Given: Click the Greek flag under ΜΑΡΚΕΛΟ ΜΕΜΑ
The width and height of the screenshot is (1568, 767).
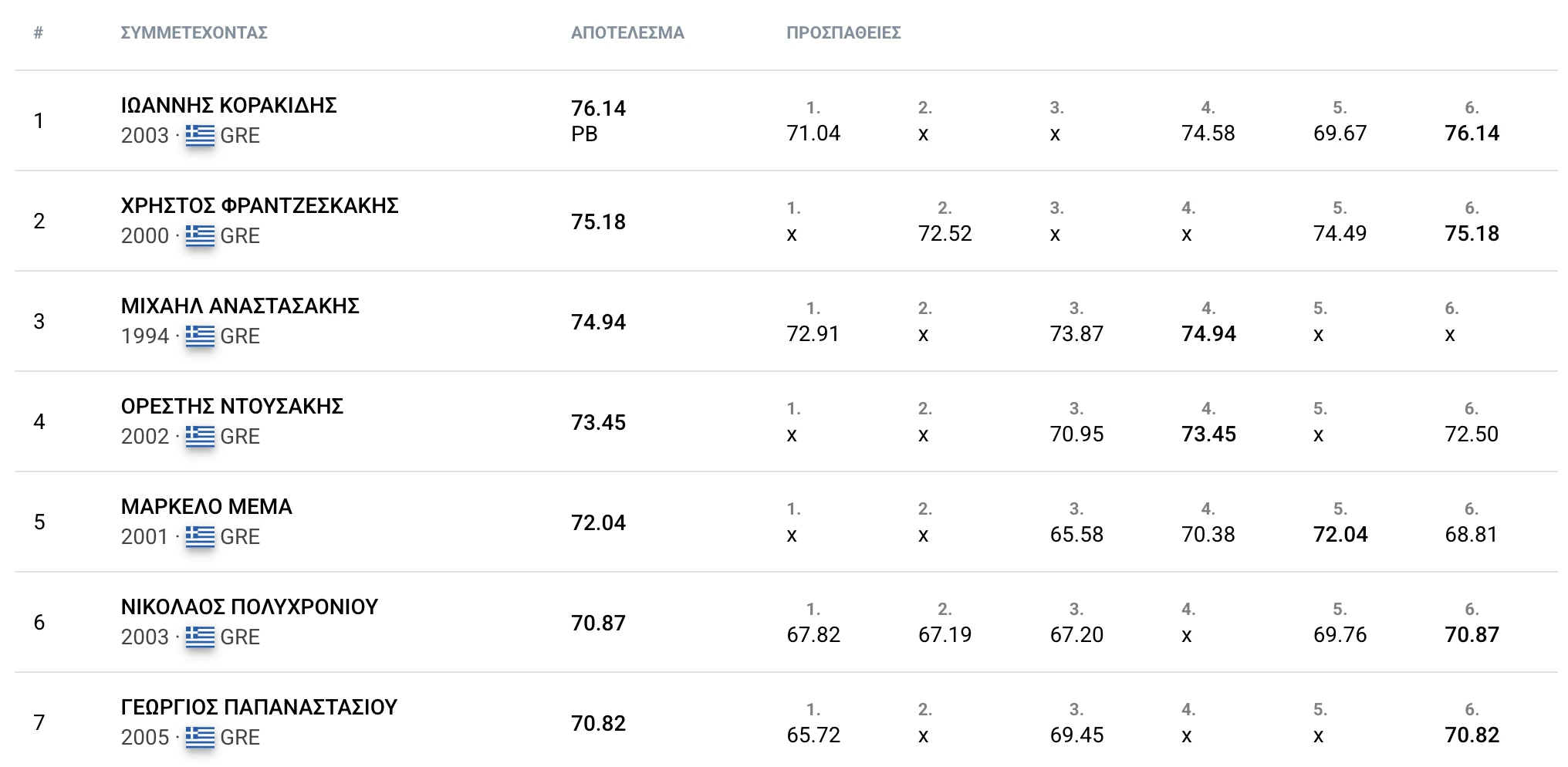Looking at the screenshot, I should [x=200, y=537].
